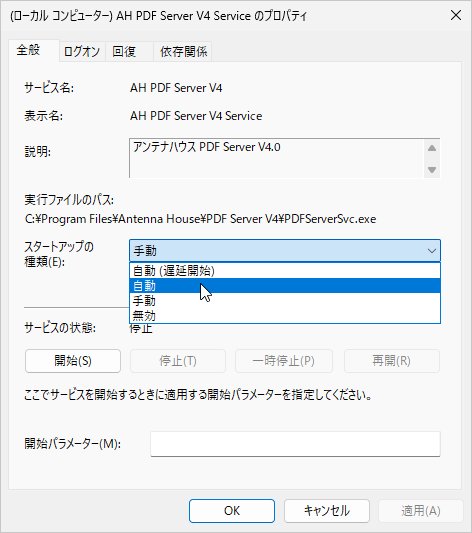Viewport: 472px width, 533px height.
Task: Click display name AH PDF Server V4 Service
Action: pos(196,116)
